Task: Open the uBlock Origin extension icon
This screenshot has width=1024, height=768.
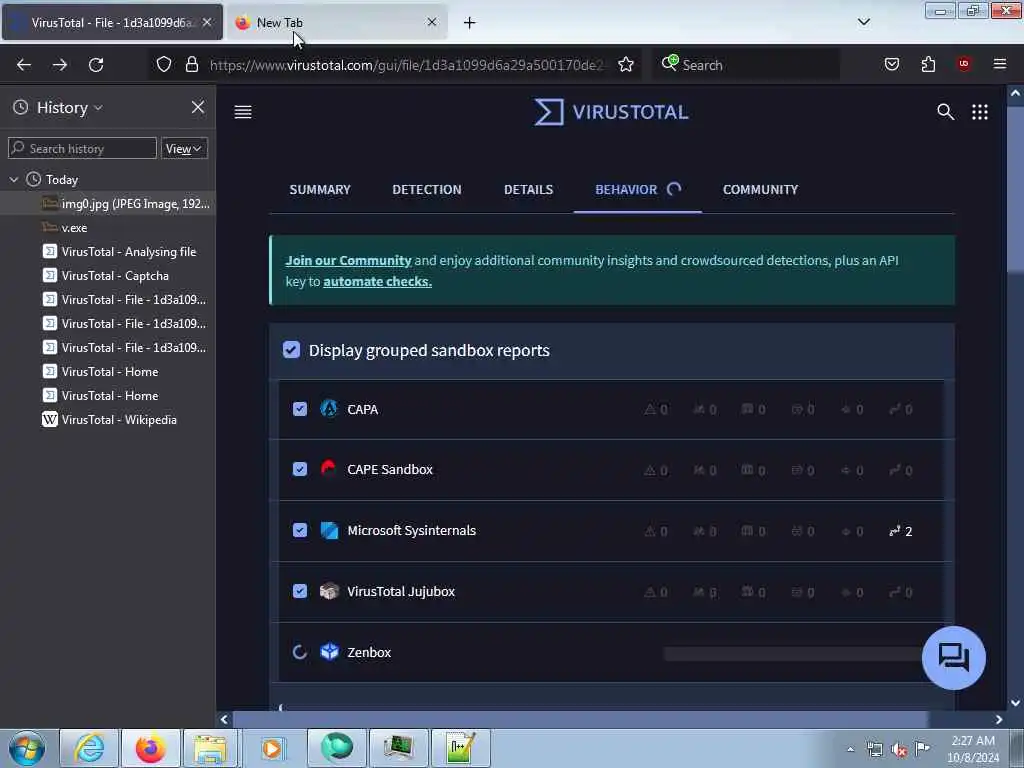Action: 963,63
